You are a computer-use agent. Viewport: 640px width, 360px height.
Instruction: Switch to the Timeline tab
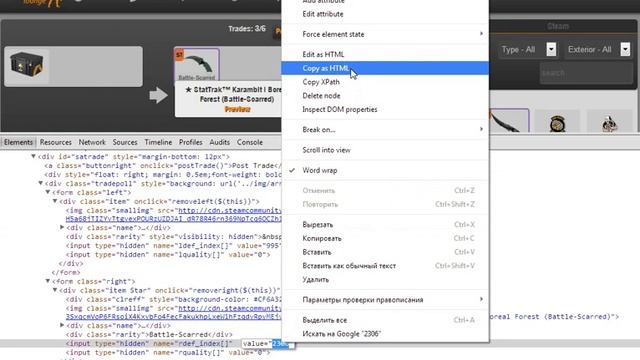pyautogui.click(x=158, y=142)
